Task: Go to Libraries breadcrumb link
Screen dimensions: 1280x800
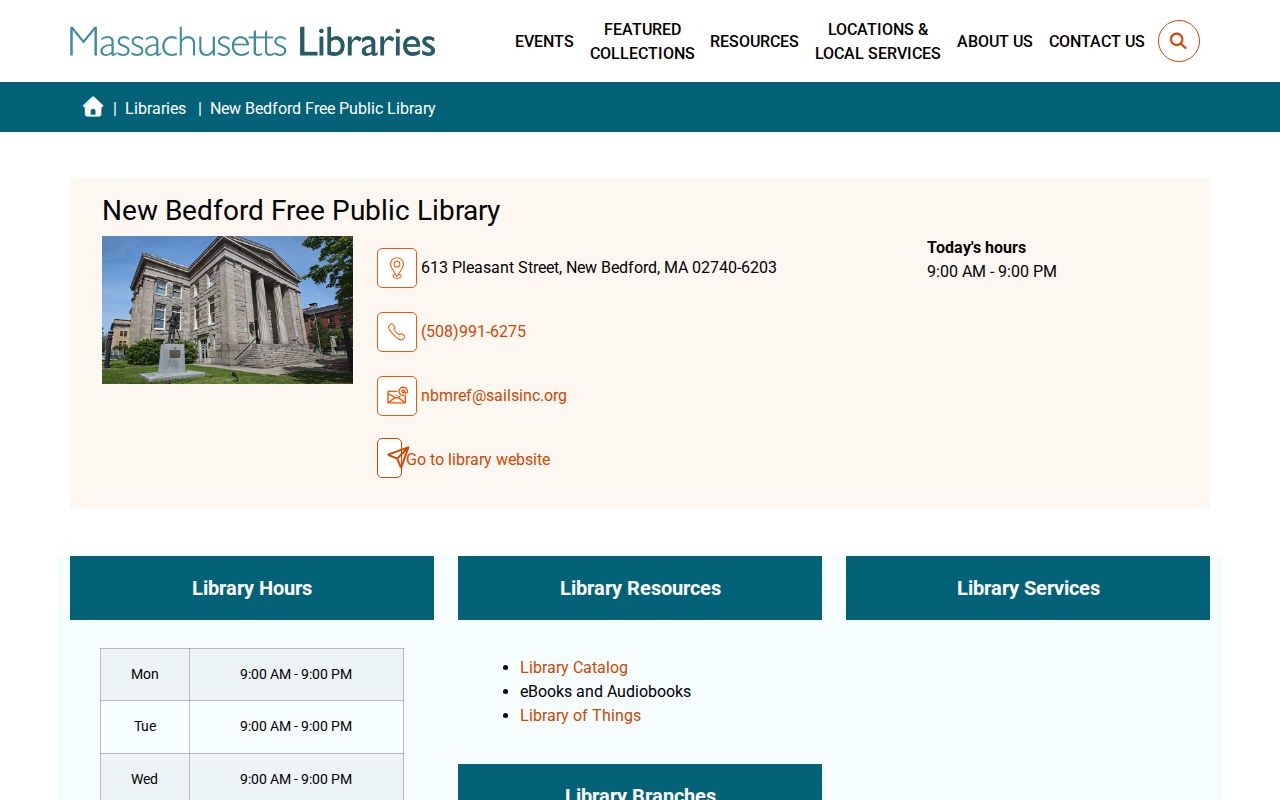Action: (155, 108)
